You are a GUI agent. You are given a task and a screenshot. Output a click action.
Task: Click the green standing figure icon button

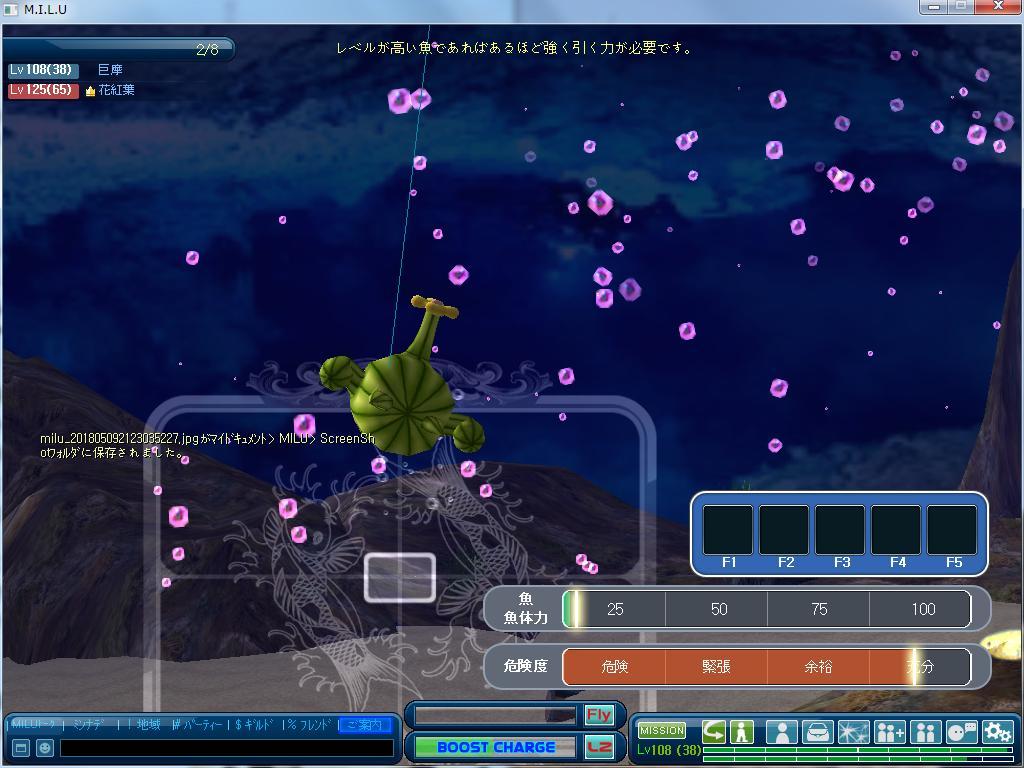(741, 732)
